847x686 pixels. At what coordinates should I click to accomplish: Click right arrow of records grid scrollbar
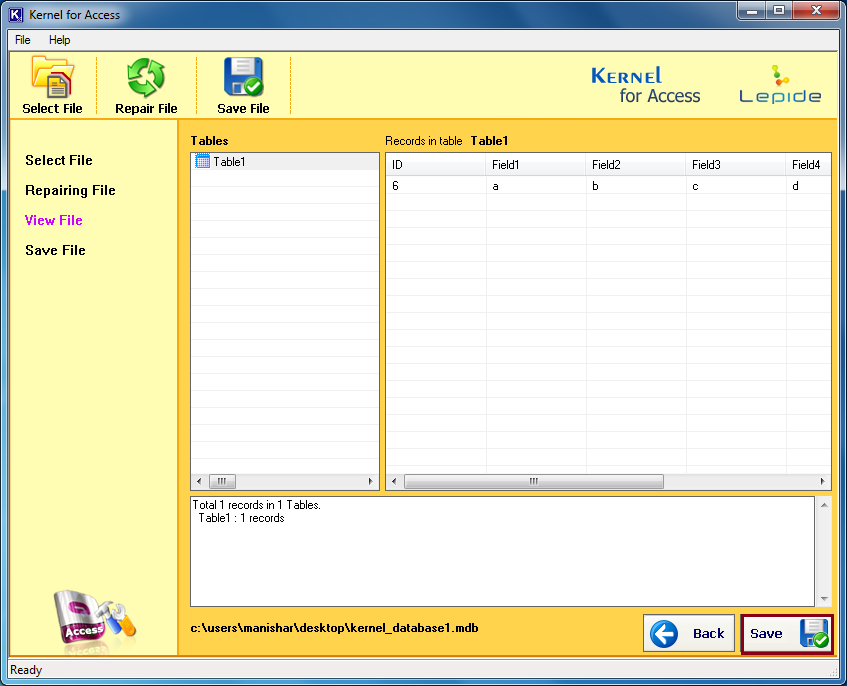[x=822, y=481]
